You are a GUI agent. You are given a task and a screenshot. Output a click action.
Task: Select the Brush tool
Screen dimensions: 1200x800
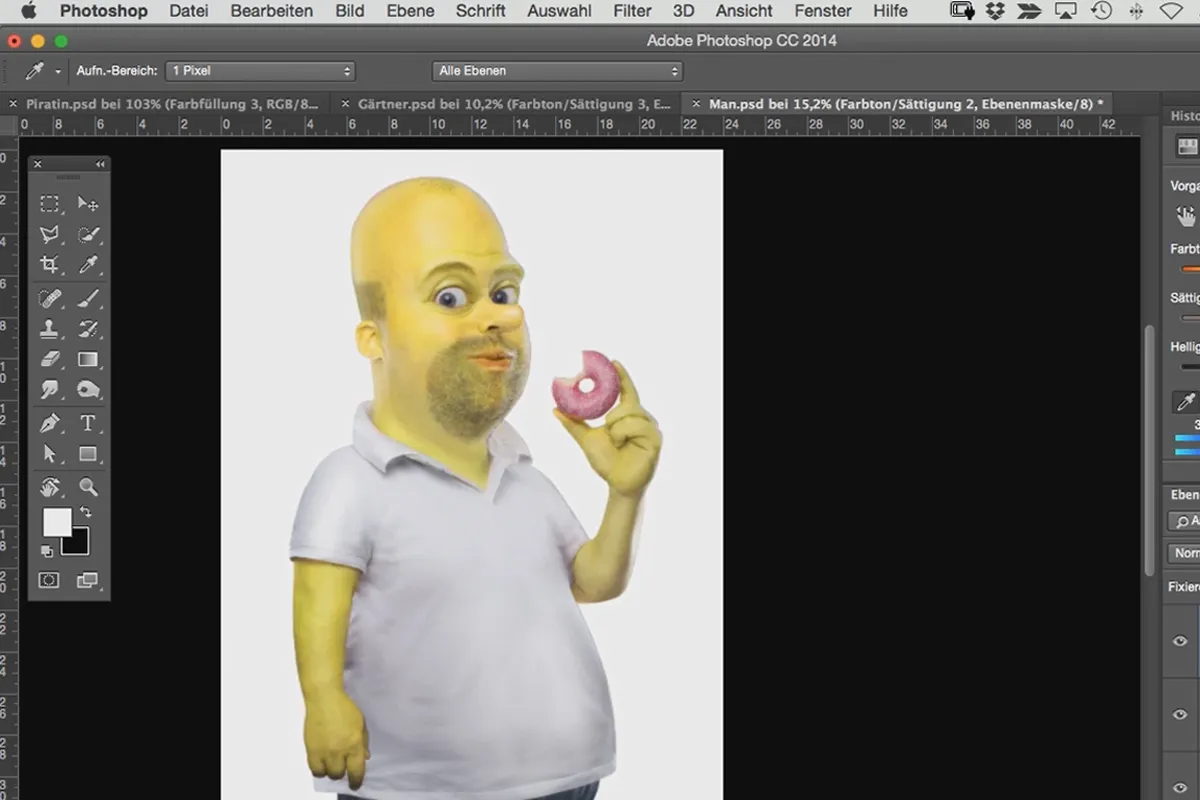tap(88, 298)
